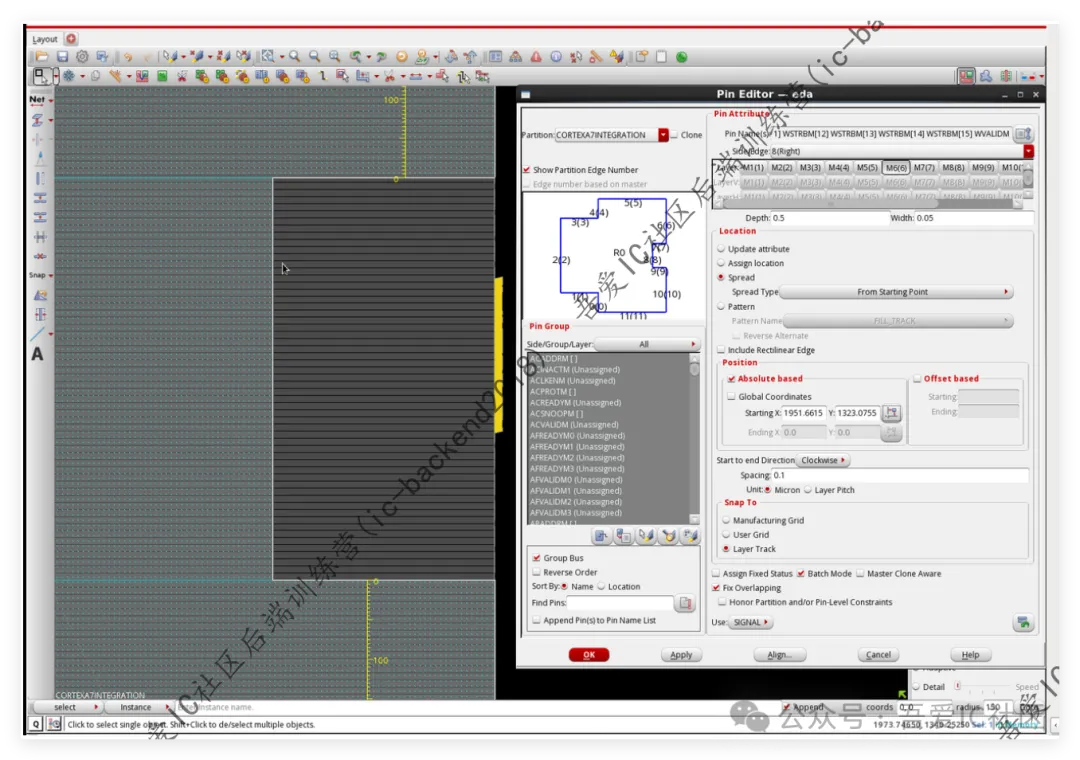Select the Update attribute radio button

(721, 249)
